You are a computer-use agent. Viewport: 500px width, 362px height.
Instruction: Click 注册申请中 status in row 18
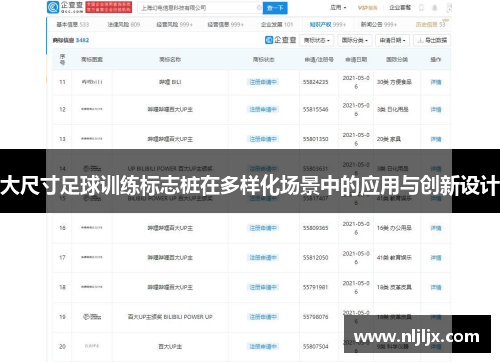click(x=263, y=287)
